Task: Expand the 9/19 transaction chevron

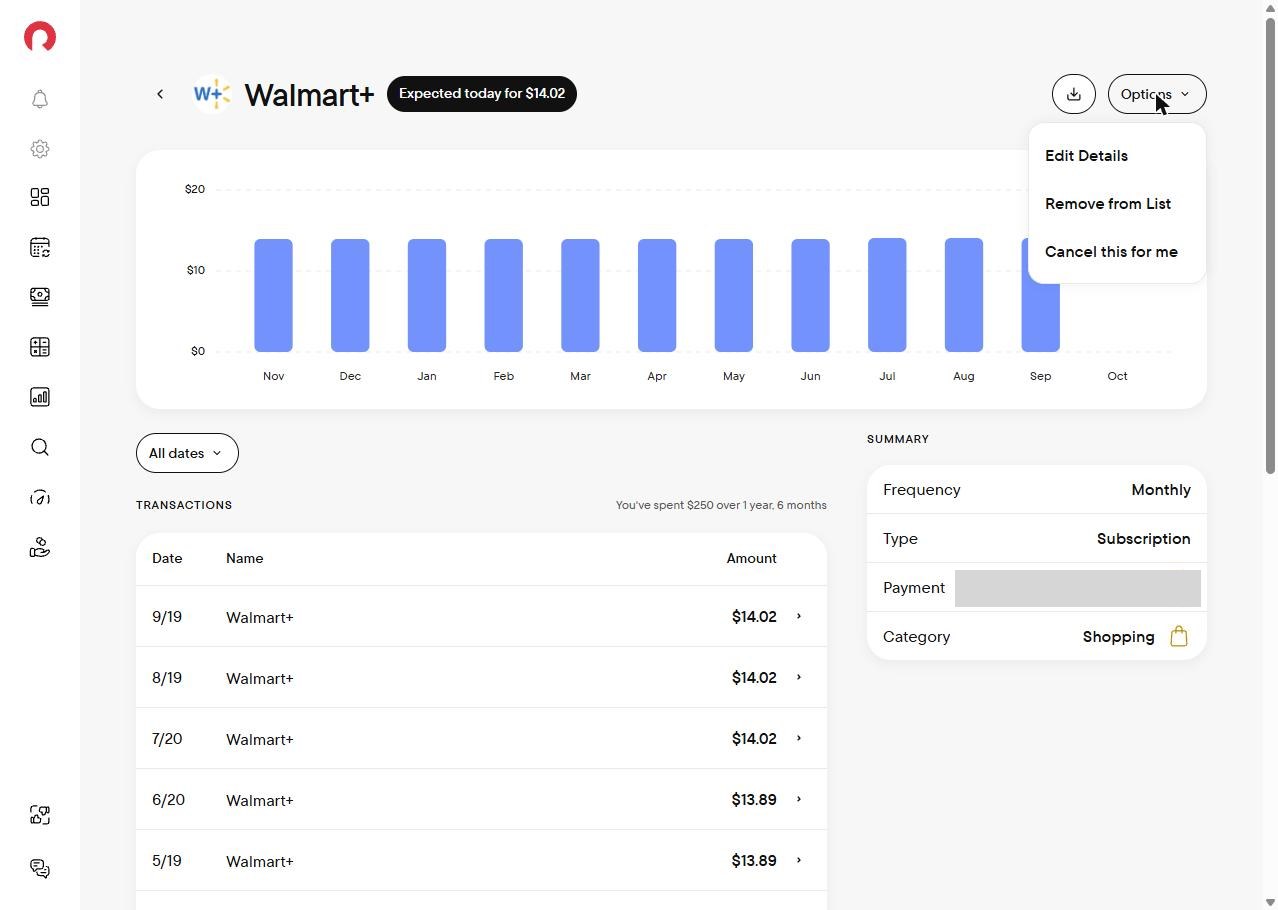Action: click(799, 616)
